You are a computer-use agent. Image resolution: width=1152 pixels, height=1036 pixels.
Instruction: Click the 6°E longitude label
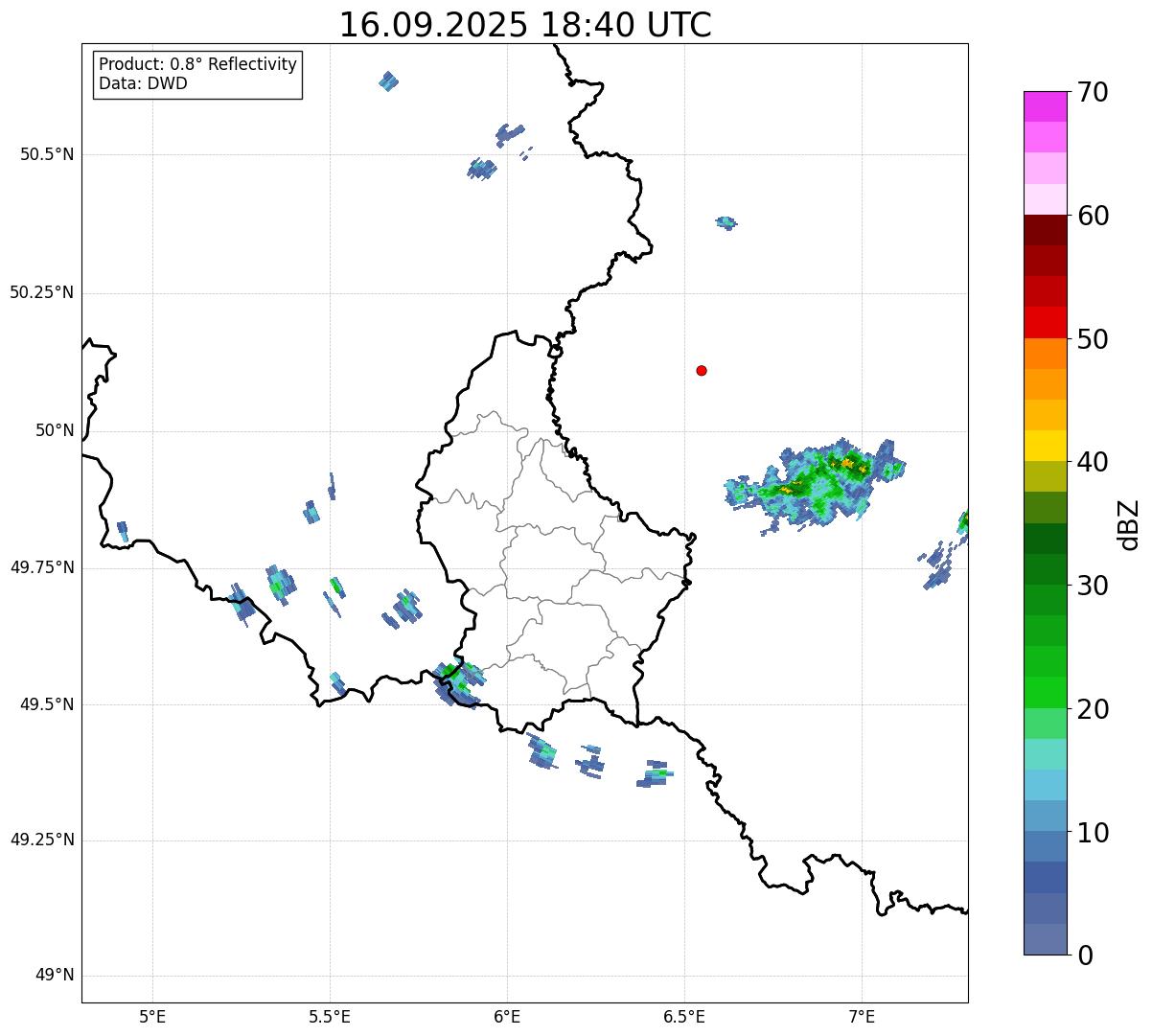tap(507, 1017)
